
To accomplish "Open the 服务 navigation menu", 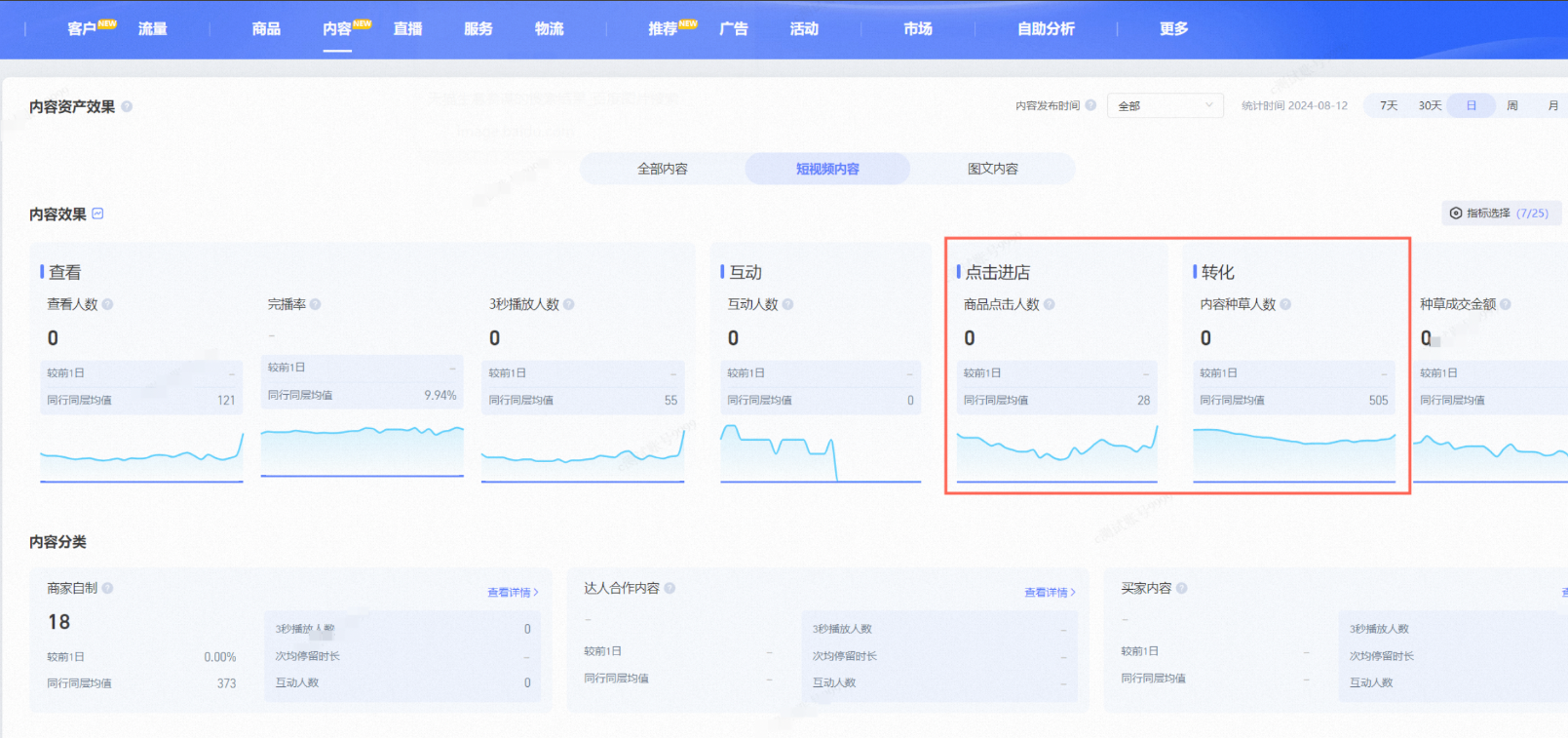I will pyautogui.click(x=478, y=29).
